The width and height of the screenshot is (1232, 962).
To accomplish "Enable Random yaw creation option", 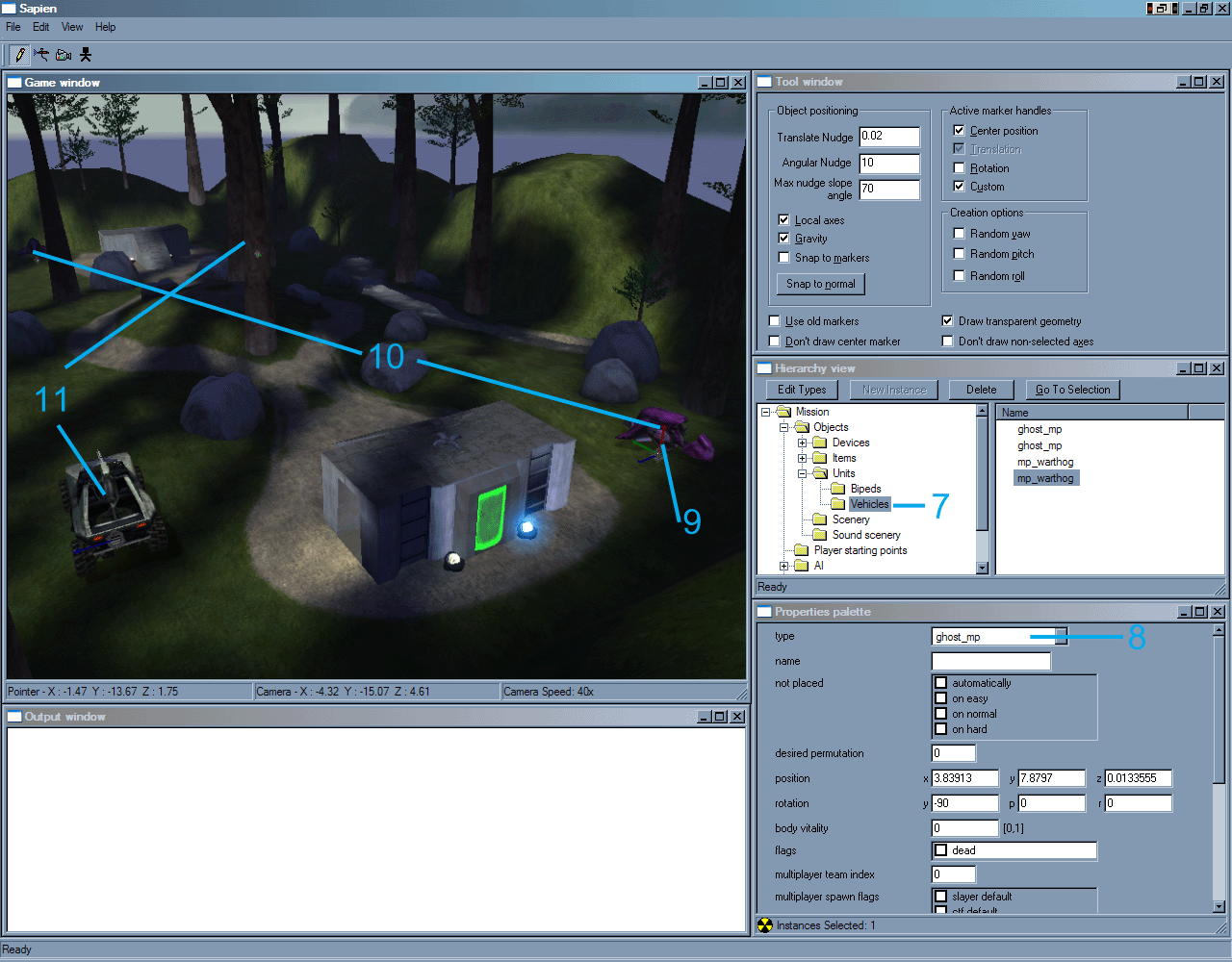I will point(959,233).
